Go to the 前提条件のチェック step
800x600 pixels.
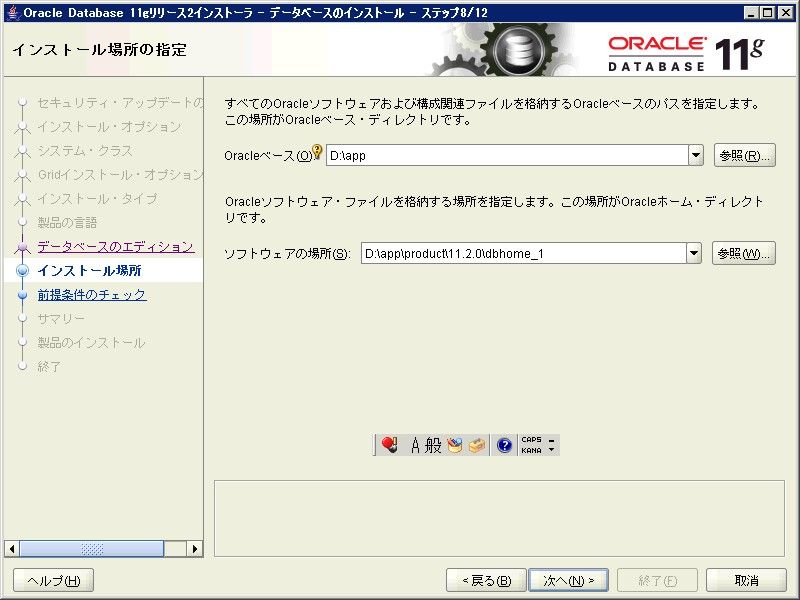pyautogui.click(x=91, y=294)
